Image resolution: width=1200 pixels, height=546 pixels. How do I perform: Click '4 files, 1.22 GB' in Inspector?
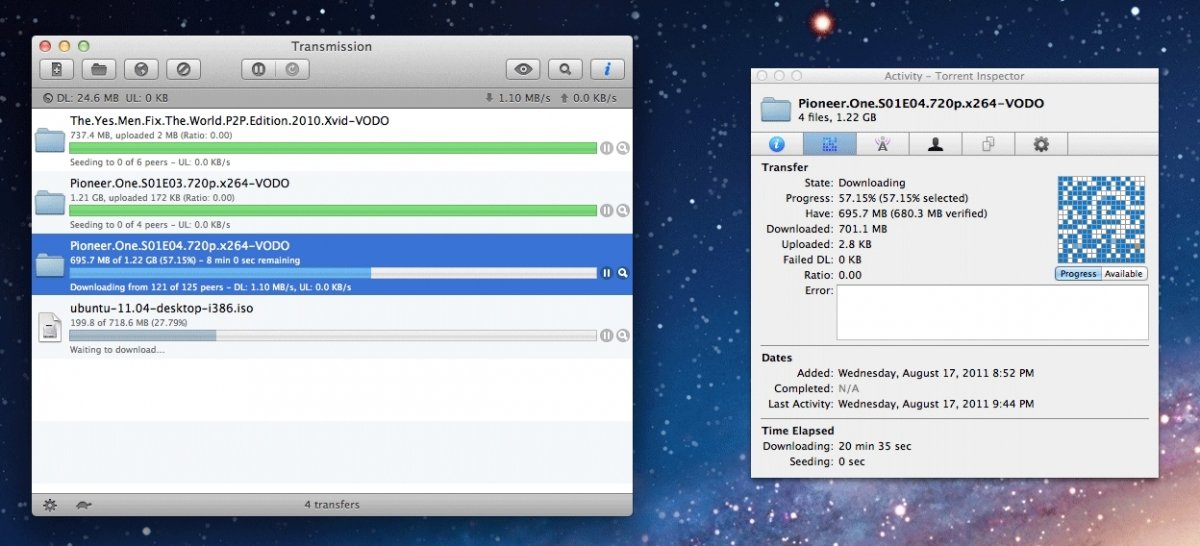coord(836,118)
